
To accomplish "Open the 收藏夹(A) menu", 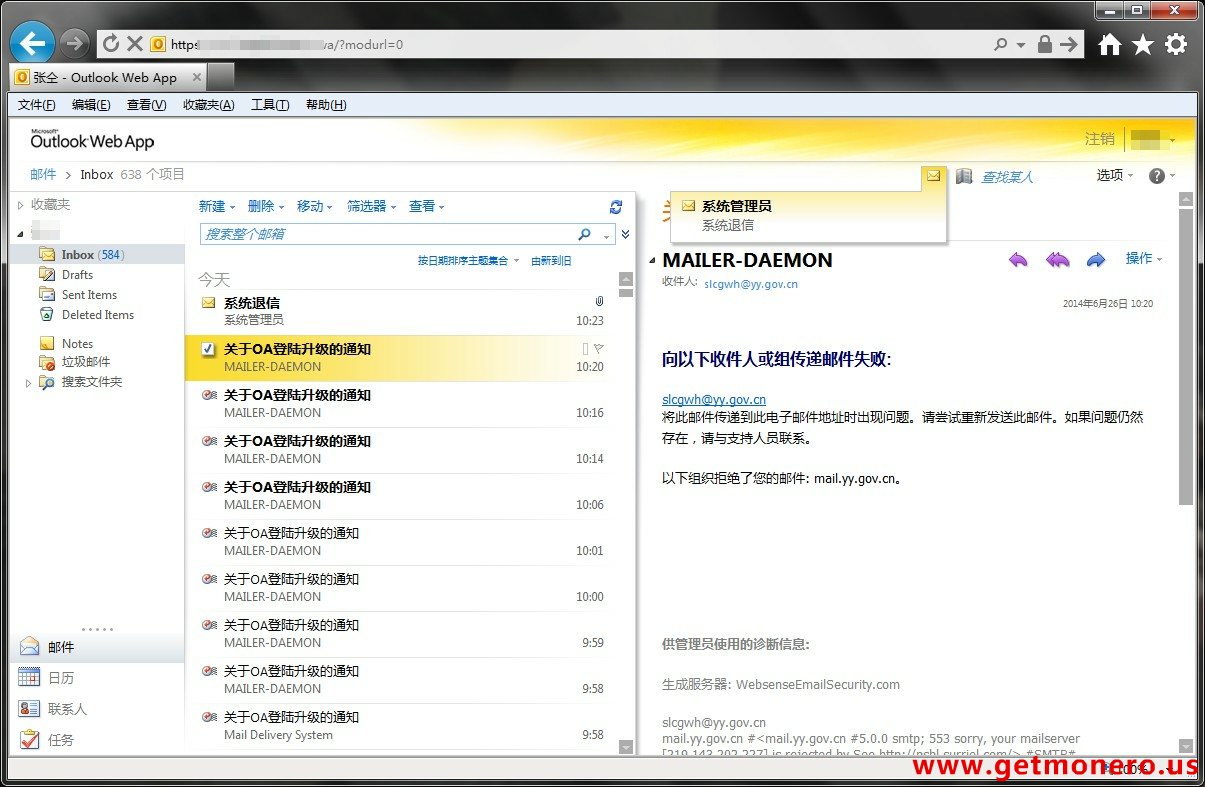I will point(208,105).
